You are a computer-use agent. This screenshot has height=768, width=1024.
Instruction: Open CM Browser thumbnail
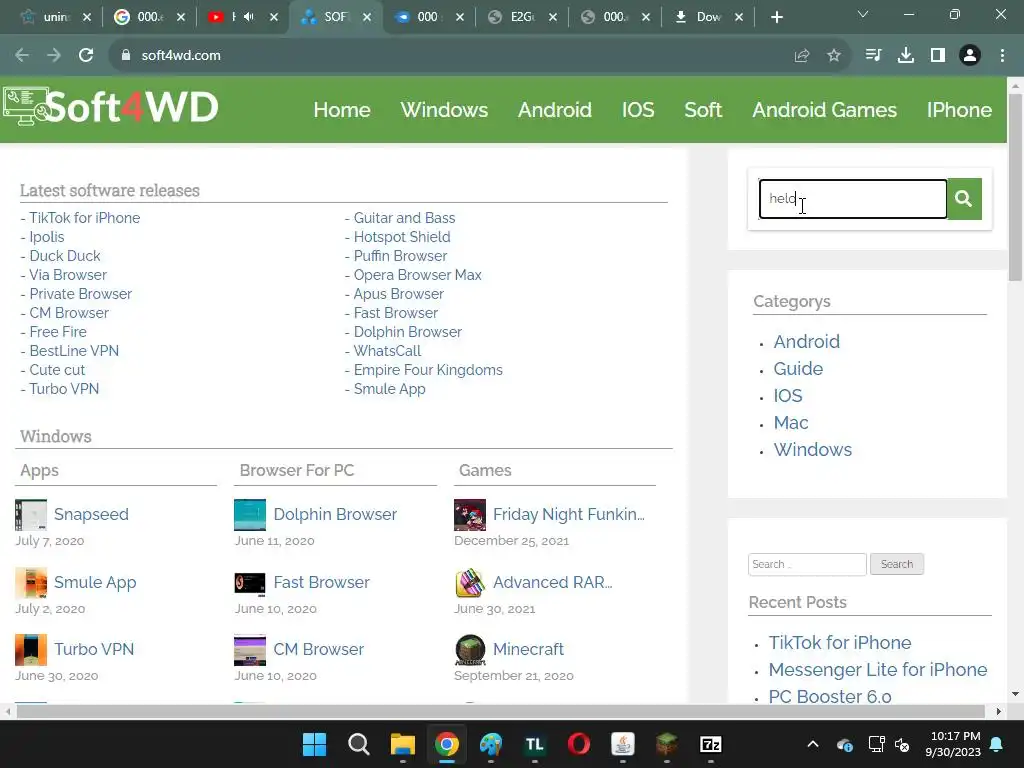[249, 650]
